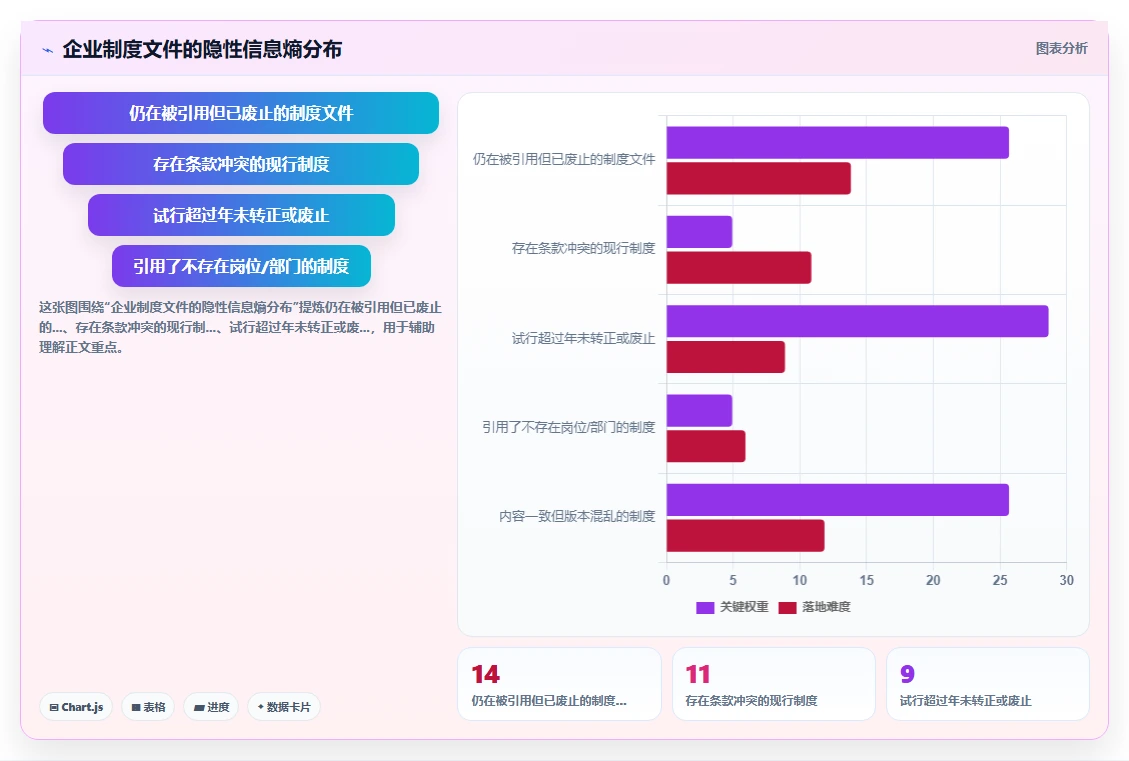This screenshot has width=1129, height=761.
Task: Toggle the 关键权重 legend swatch
Action: coord(705,608)
